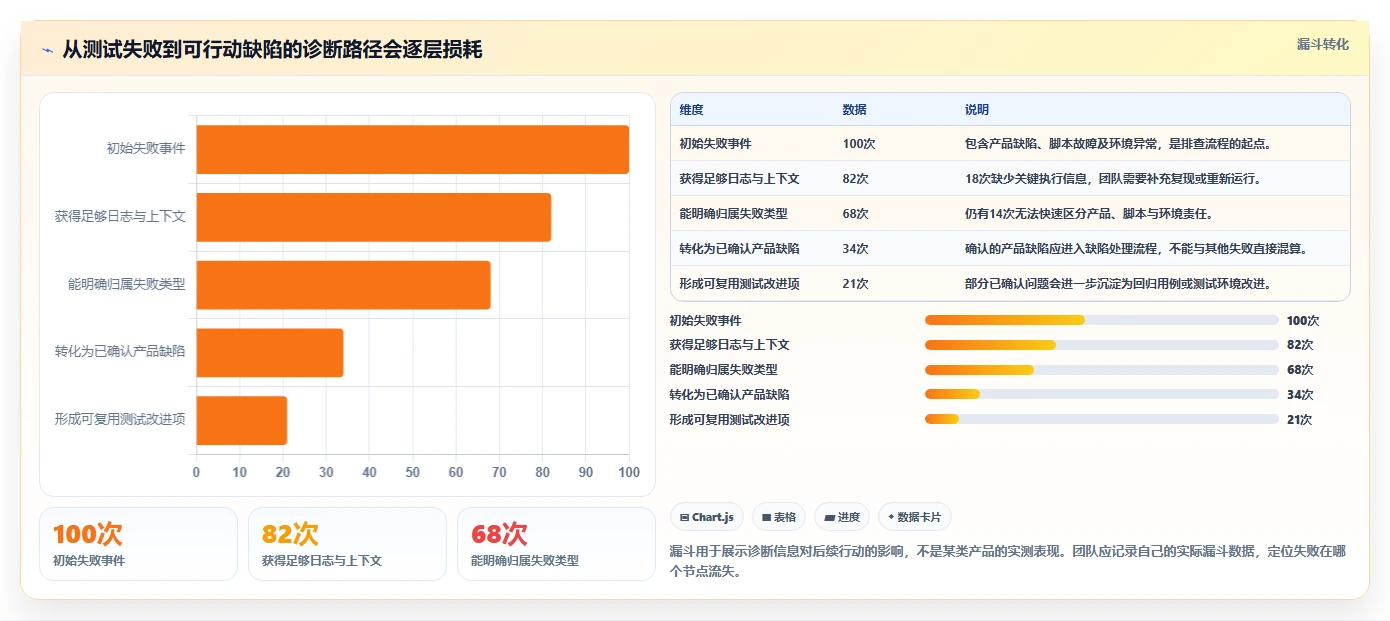The height and width of the screenshot is (621, 1390).
Task: Select the title 从测试失败到可行动缺陷的诊断路径会逐层损耗
Action: (x=272, y=49)
